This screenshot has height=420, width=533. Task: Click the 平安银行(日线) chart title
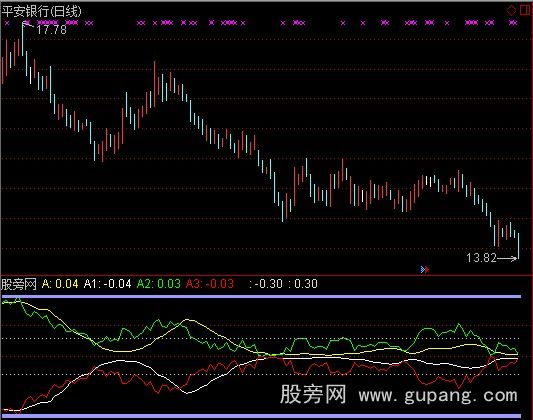41,11
